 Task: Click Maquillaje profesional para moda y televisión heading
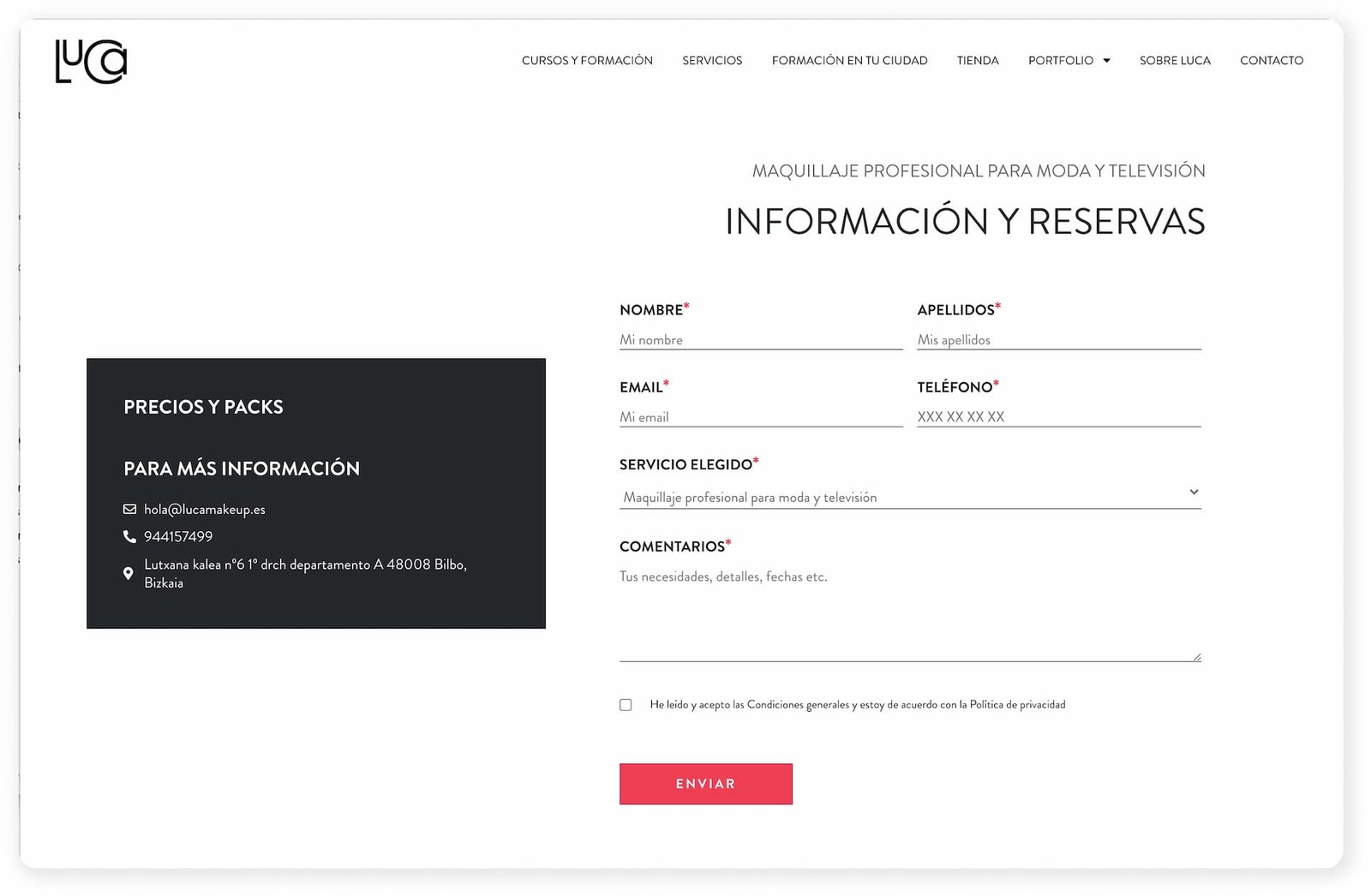click(x=979, y=171)
